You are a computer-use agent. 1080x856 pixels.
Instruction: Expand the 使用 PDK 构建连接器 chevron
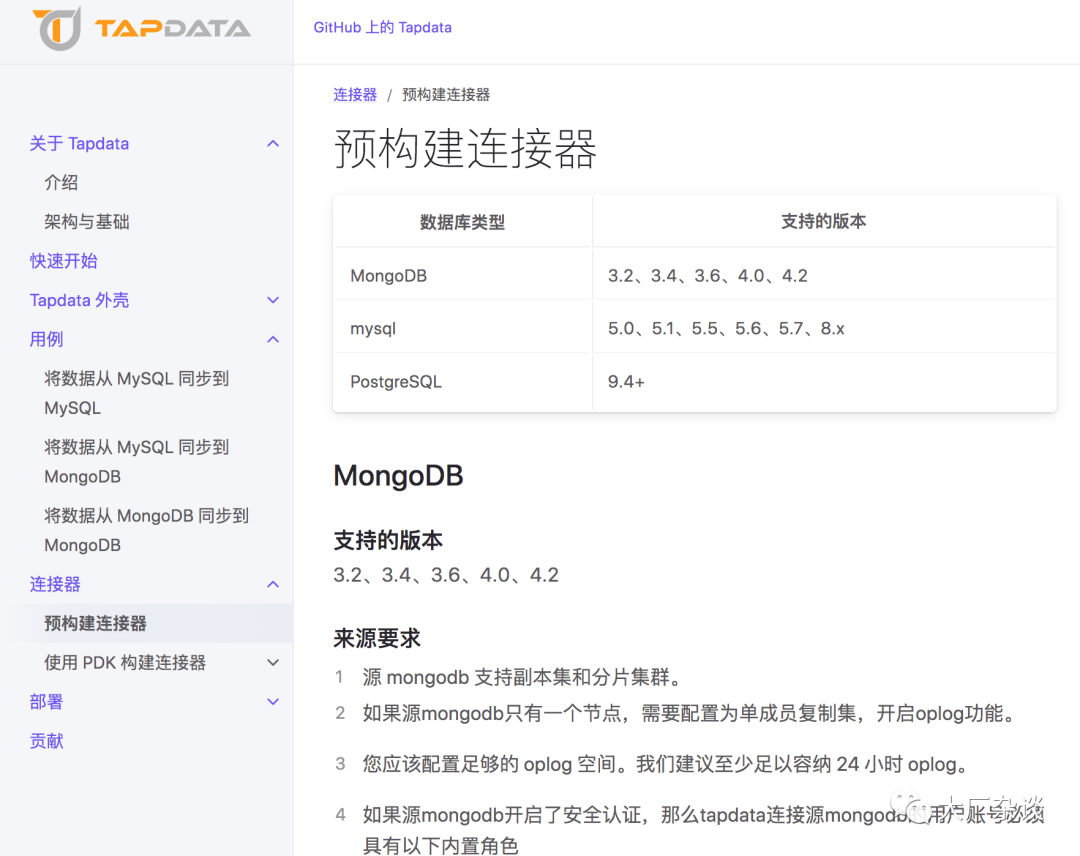click(273, 662)
